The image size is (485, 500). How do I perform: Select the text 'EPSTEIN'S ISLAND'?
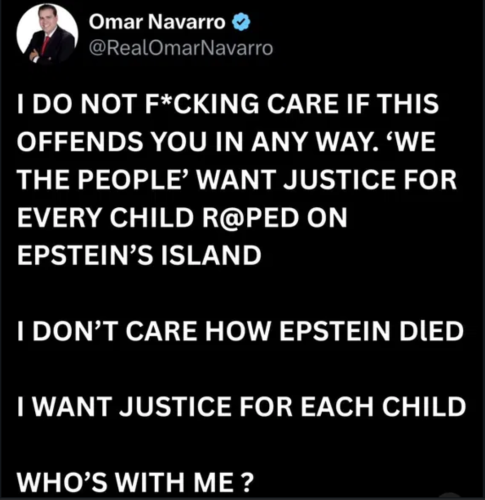click(139, 255)
